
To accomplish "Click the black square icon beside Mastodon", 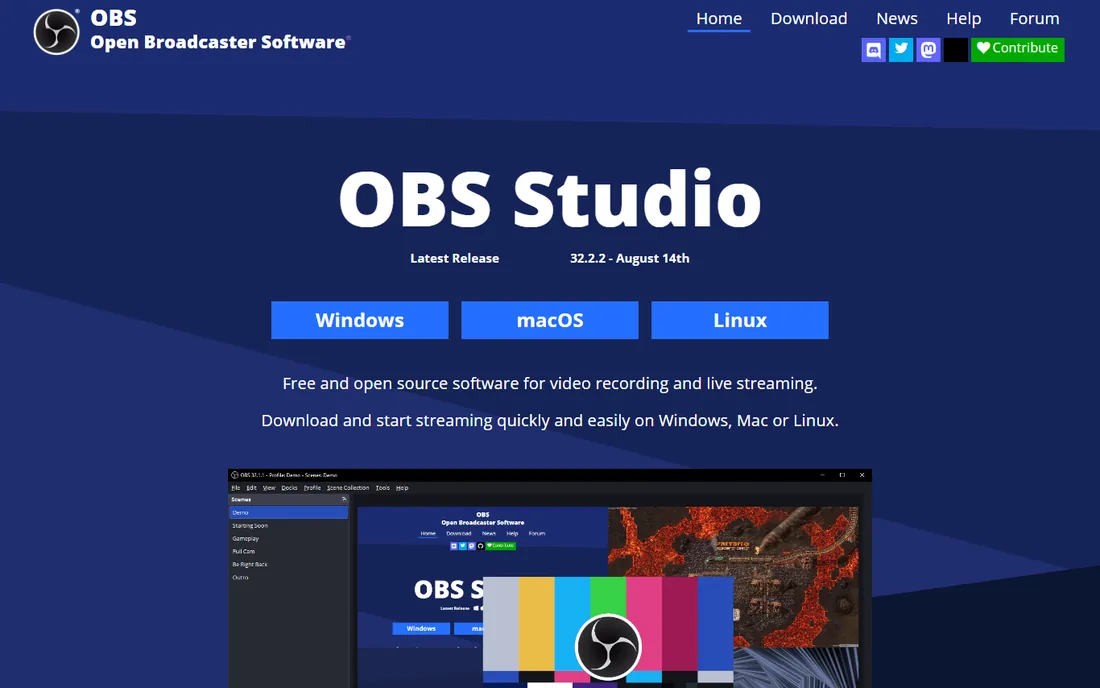I will click(955, 49).
